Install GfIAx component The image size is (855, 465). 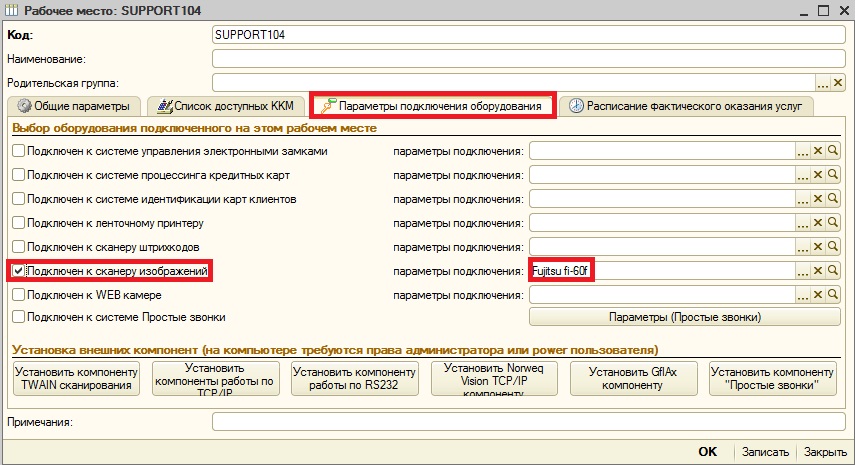tap(634, 378)
